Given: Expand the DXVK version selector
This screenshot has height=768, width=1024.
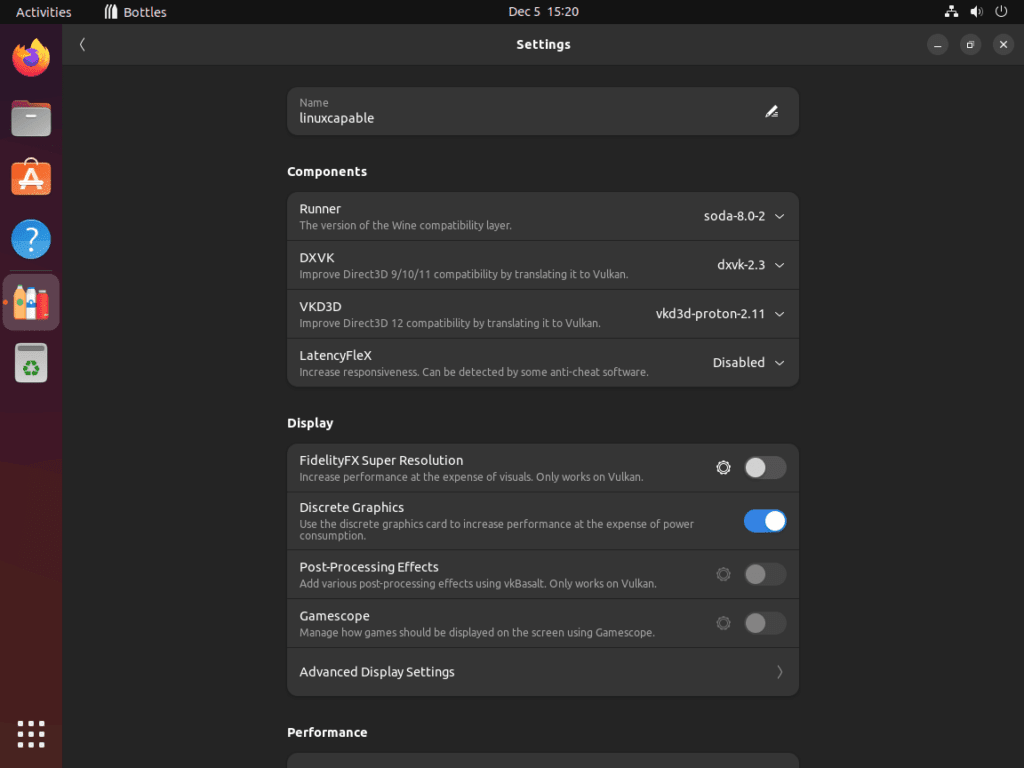Looking at the screenshot, I should point(746,264).
